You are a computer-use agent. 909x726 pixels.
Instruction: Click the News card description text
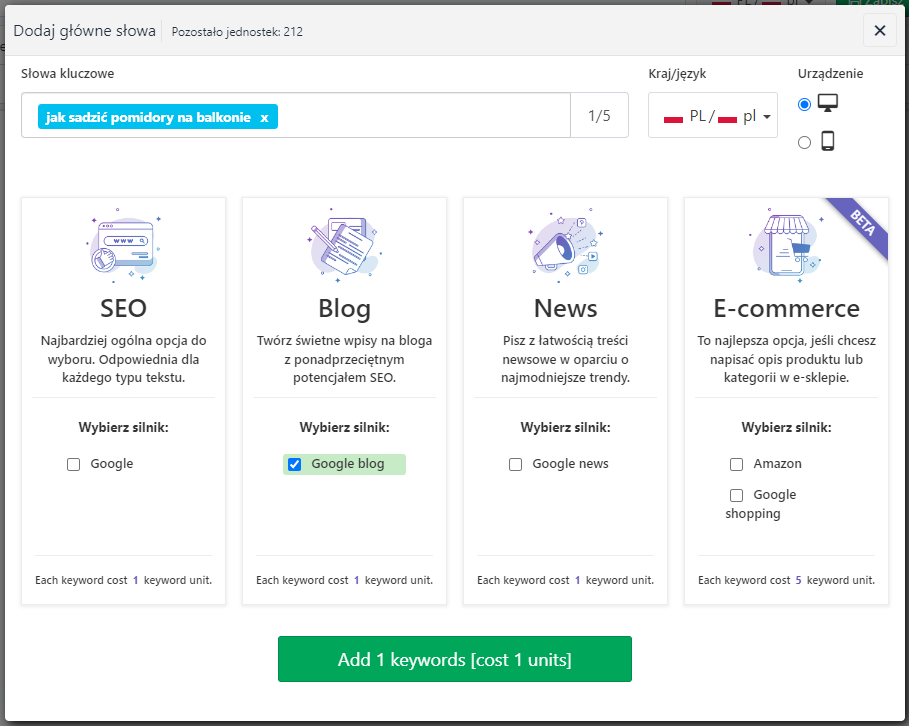(x=565, y=359)
